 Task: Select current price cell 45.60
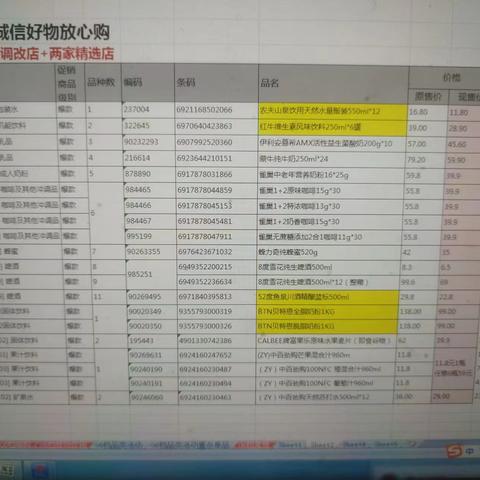[x=463, y=144]
